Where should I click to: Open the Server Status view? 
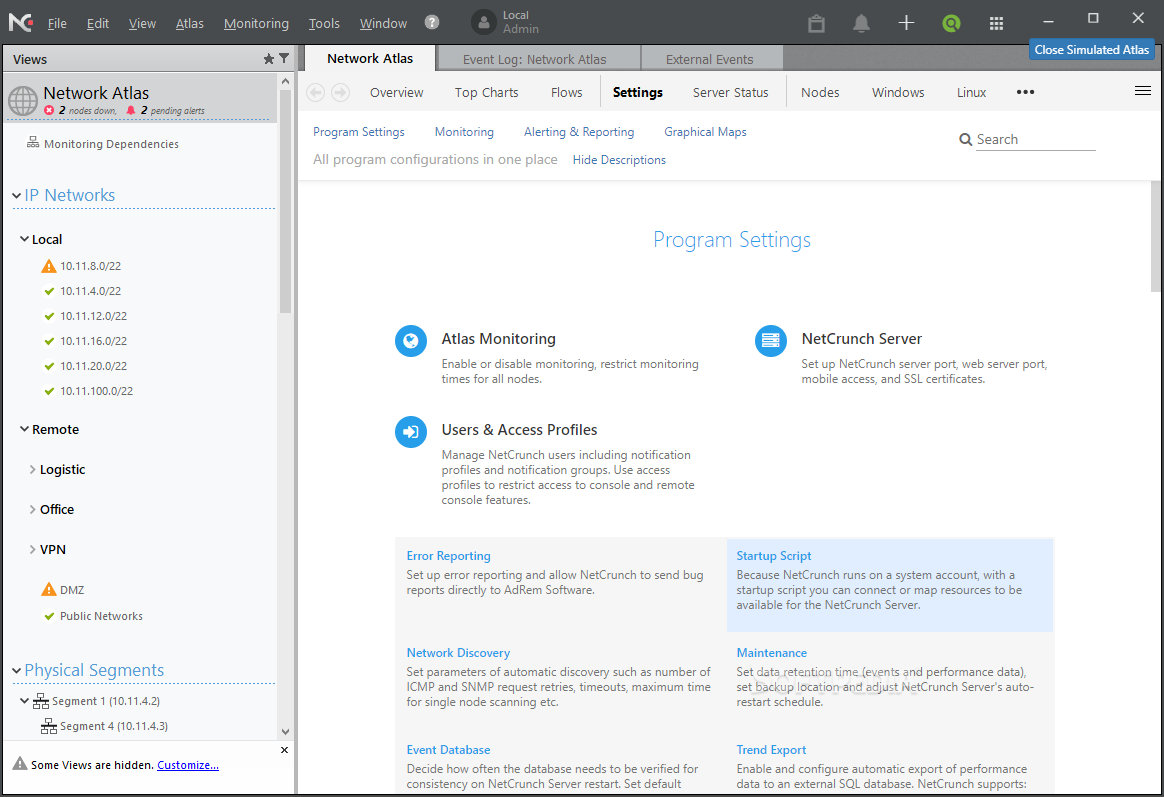point(730,92)
